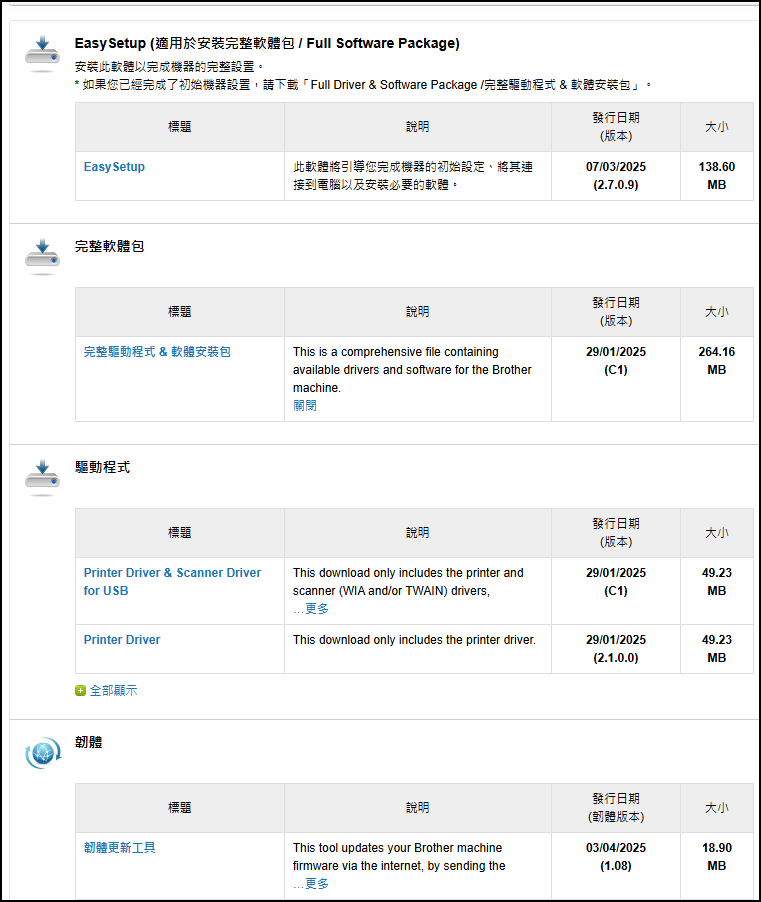Click the 完整軟體包 section download icon

click(43, 256)
